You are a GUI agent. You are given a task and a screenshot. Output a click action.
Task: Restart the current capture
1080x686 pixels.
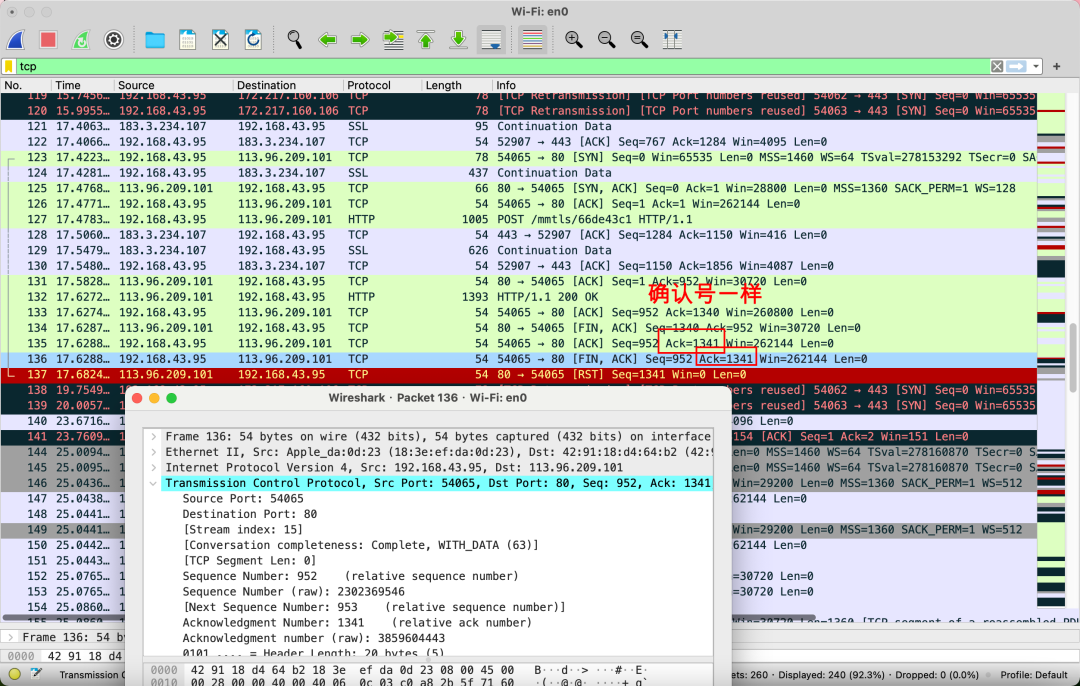[x=81, y=40]
